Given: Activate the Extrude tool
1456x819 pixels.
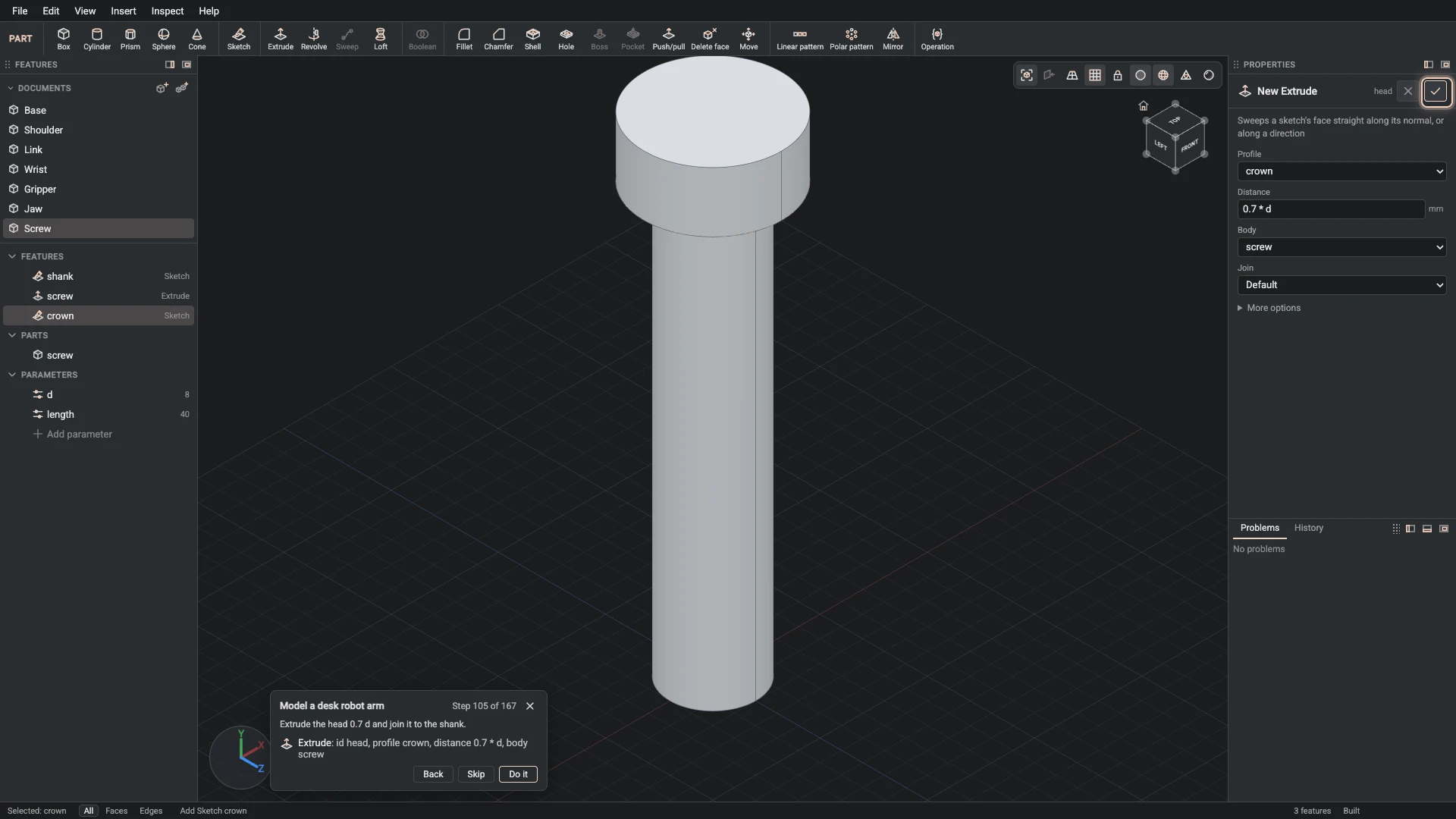Looking at the screenshot, I should [x=281, y=39].
